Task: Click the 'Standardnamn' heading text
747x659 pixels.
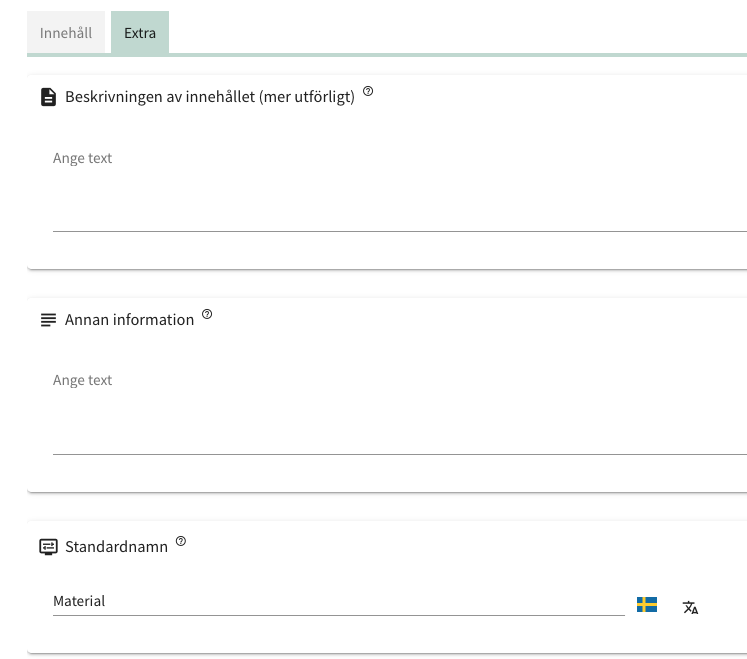Action: [116, 547]
